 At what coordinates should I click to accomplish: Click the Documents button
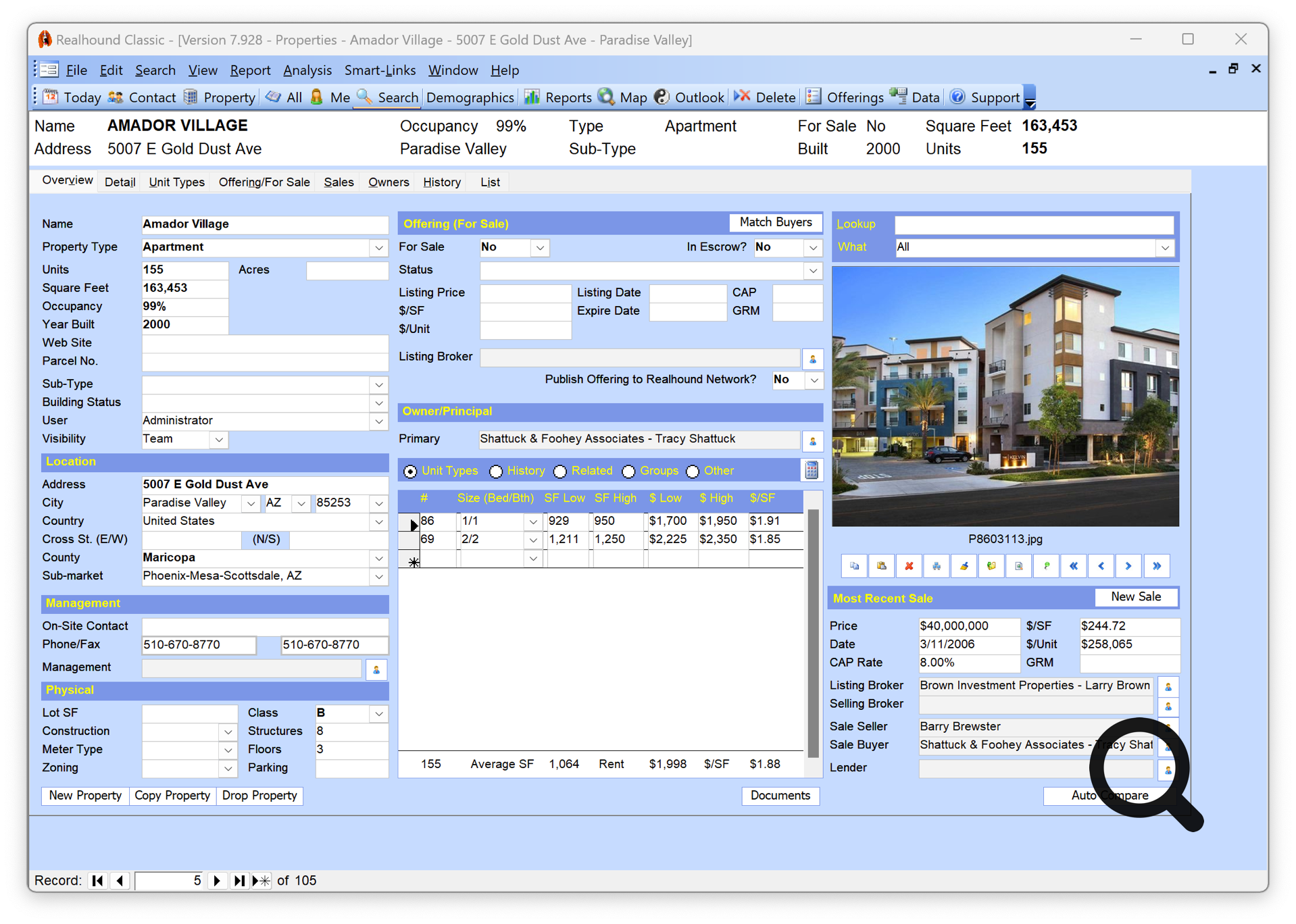(780, 796)
